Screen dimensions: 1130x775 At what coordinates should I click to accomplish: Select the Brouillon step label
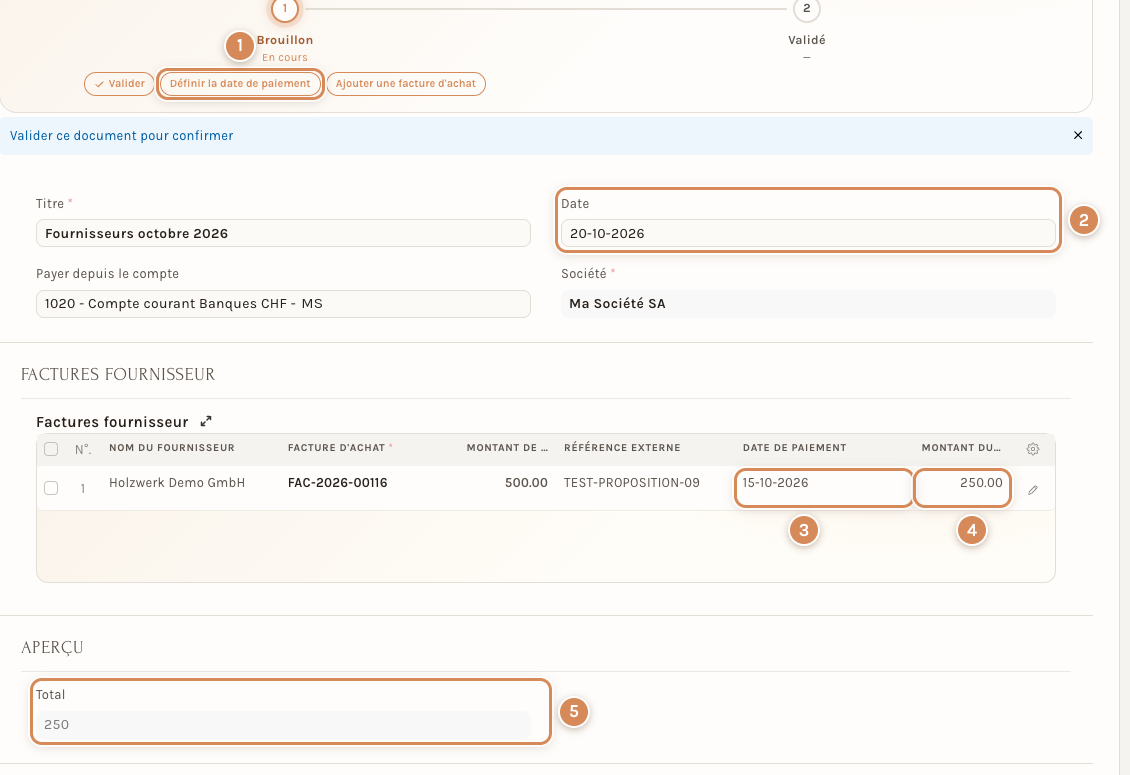(x=285, y=40)
